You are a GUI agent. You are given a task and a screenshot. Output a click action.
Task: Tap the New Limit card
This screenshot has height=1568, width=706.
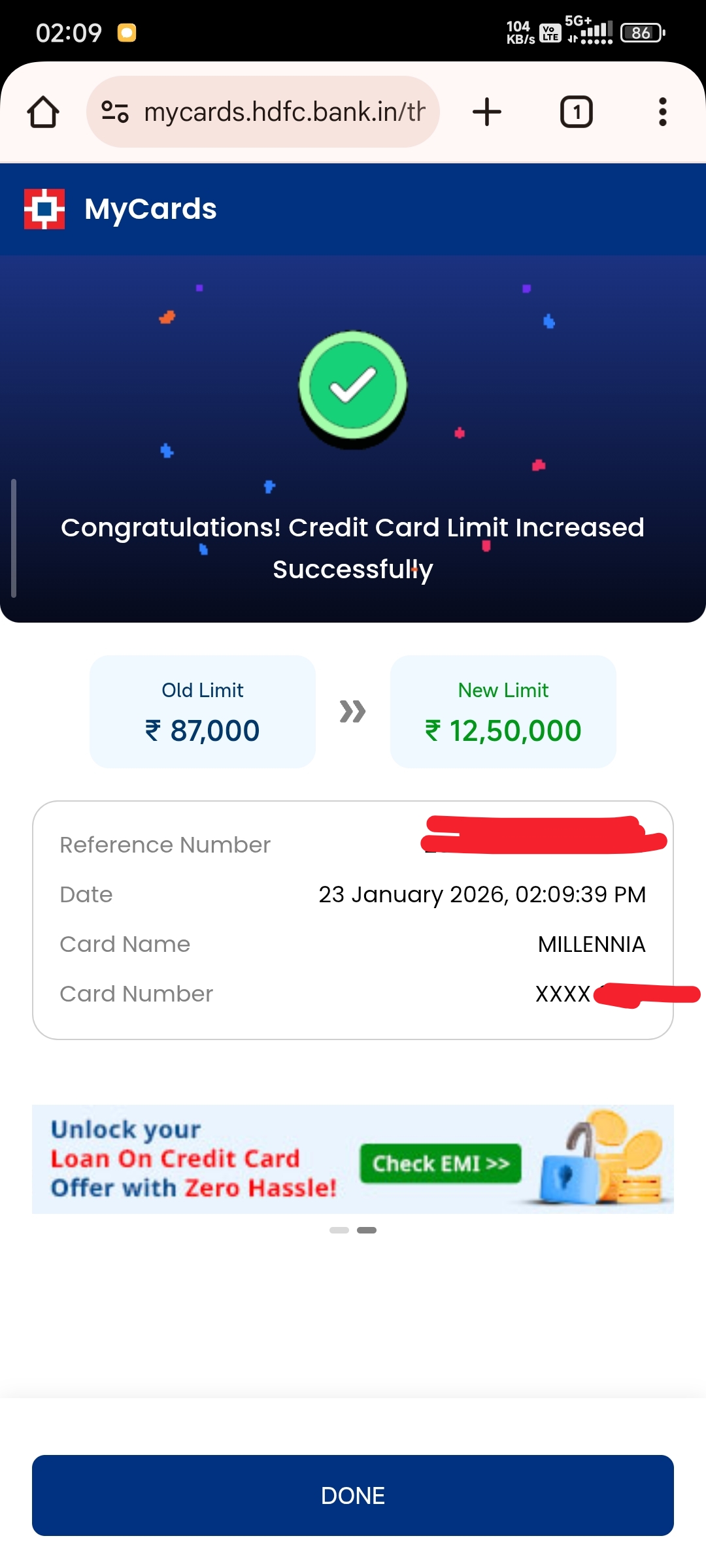coord(503,711)
